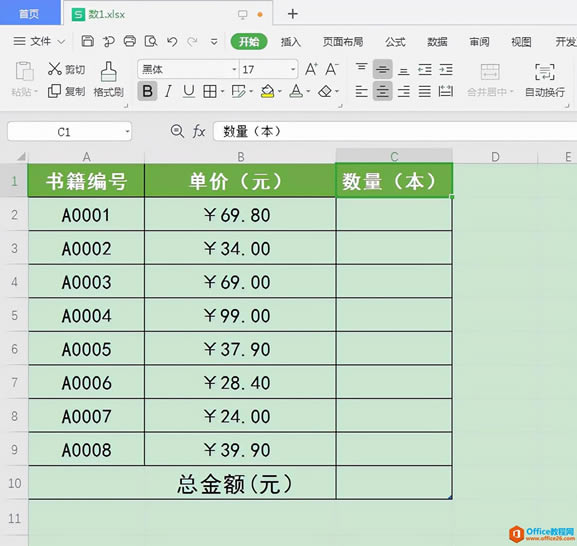Open the font size 17 dropdown
Image resolution: width=577 pixels, height=546 pixels.
[293, 70]
